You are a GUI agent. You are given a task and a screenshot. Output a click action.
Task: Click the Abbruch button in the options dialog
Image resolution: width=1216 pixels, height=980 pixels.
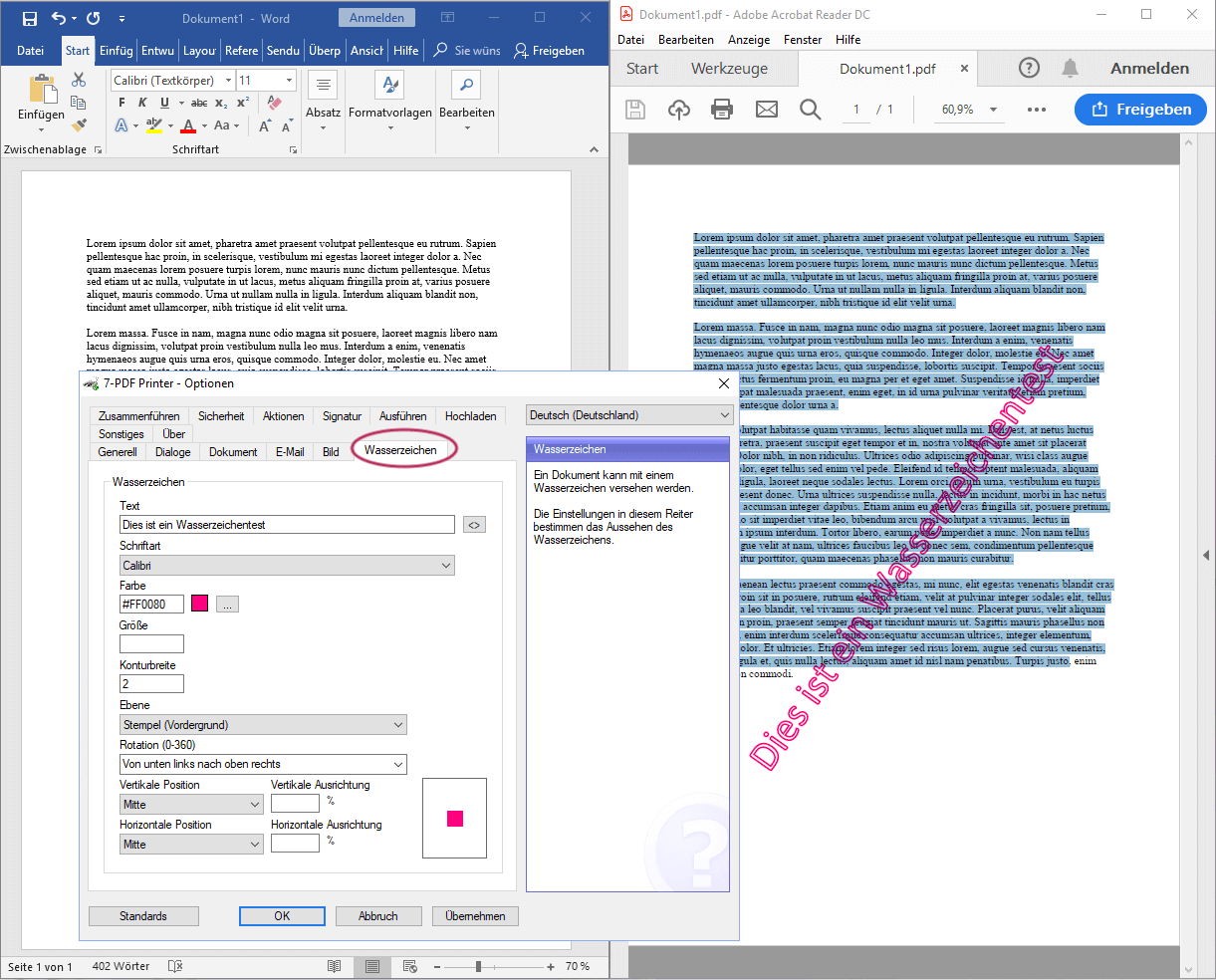click(x=378, y=916)
